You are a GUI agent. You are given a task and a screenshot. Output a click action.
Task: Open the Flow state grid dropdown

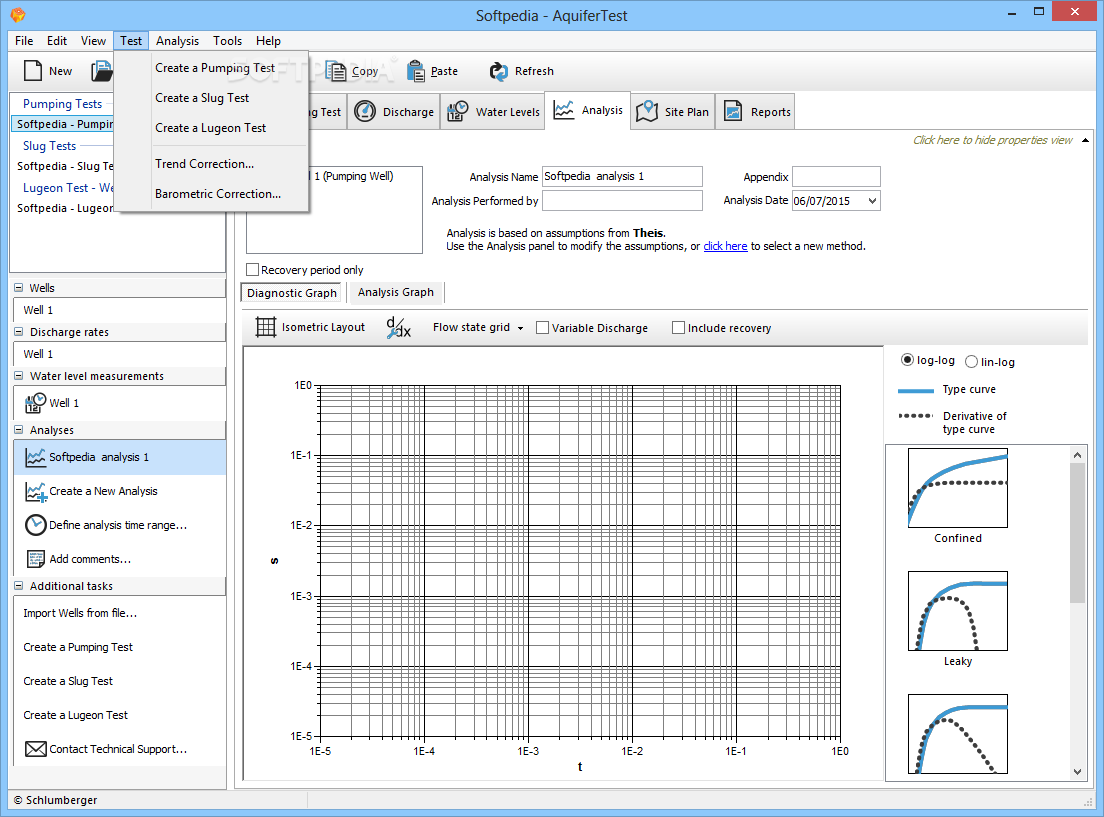point(520,328)
